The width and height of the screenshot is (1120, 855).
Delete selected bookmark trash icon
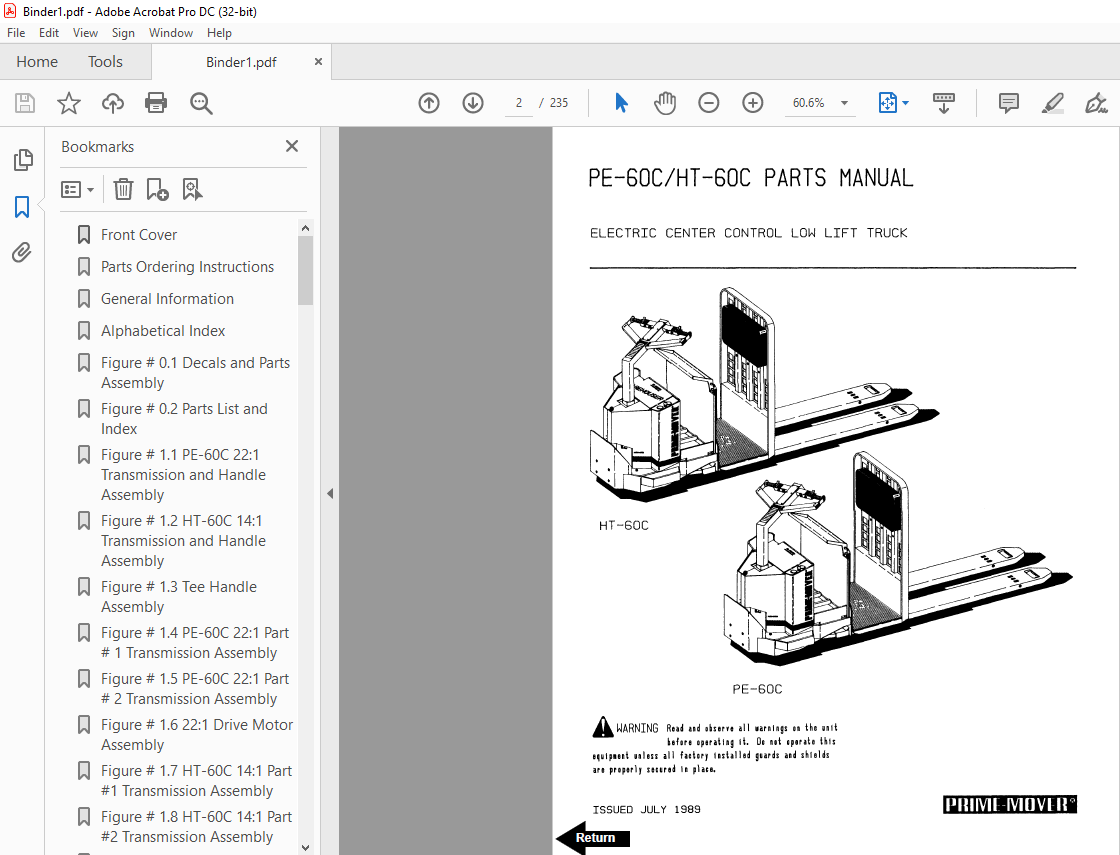(123, 189)
